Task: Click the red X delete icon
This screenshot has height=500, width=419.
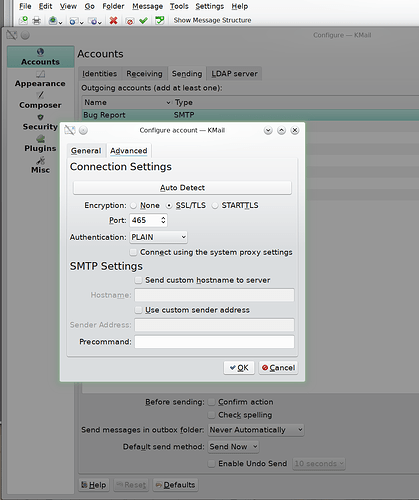Action: pos(113,21)
